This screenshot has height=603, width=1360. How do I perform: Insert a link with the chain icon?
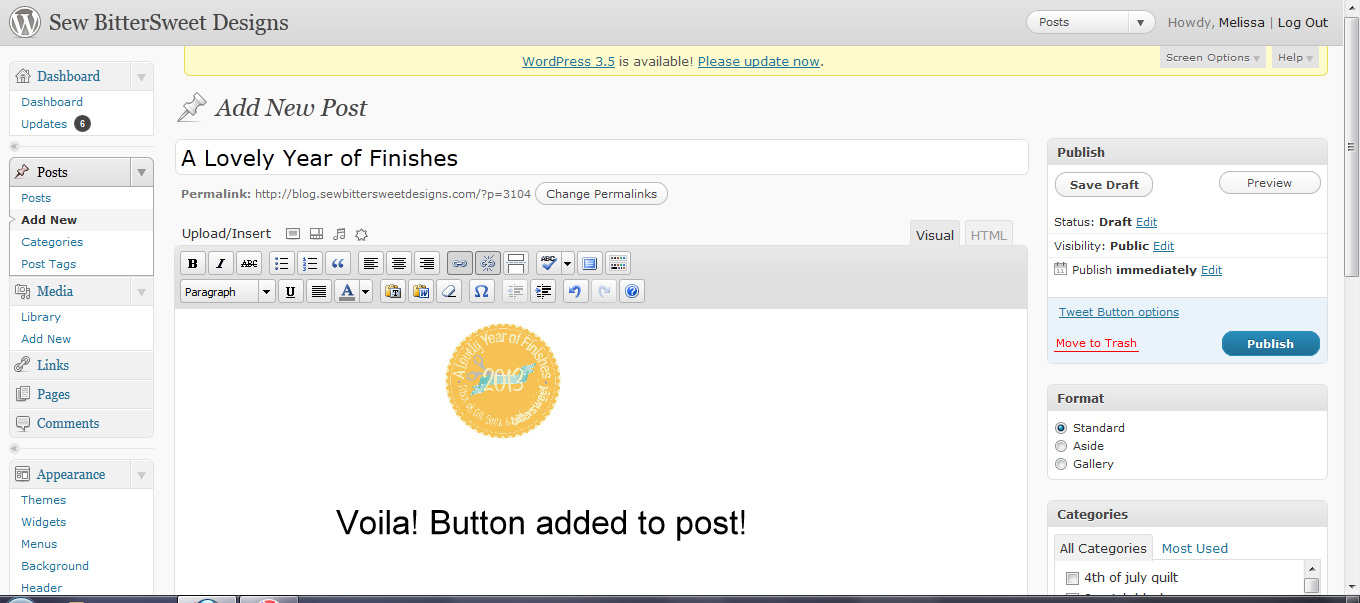[460, 264]
